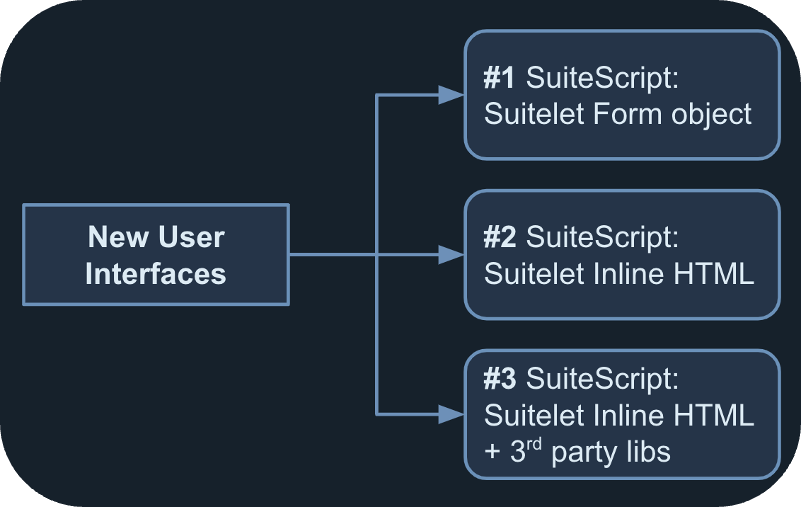
Task: Click the connector line leaving New User Interfaces
Action: (x=330, y=254)
